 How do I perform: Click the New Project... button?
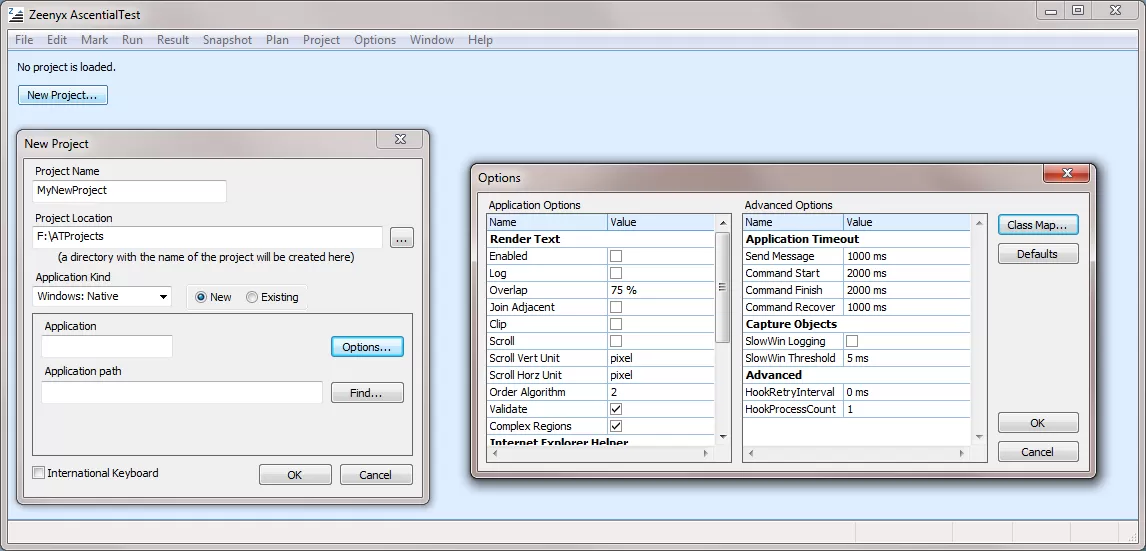63,95
